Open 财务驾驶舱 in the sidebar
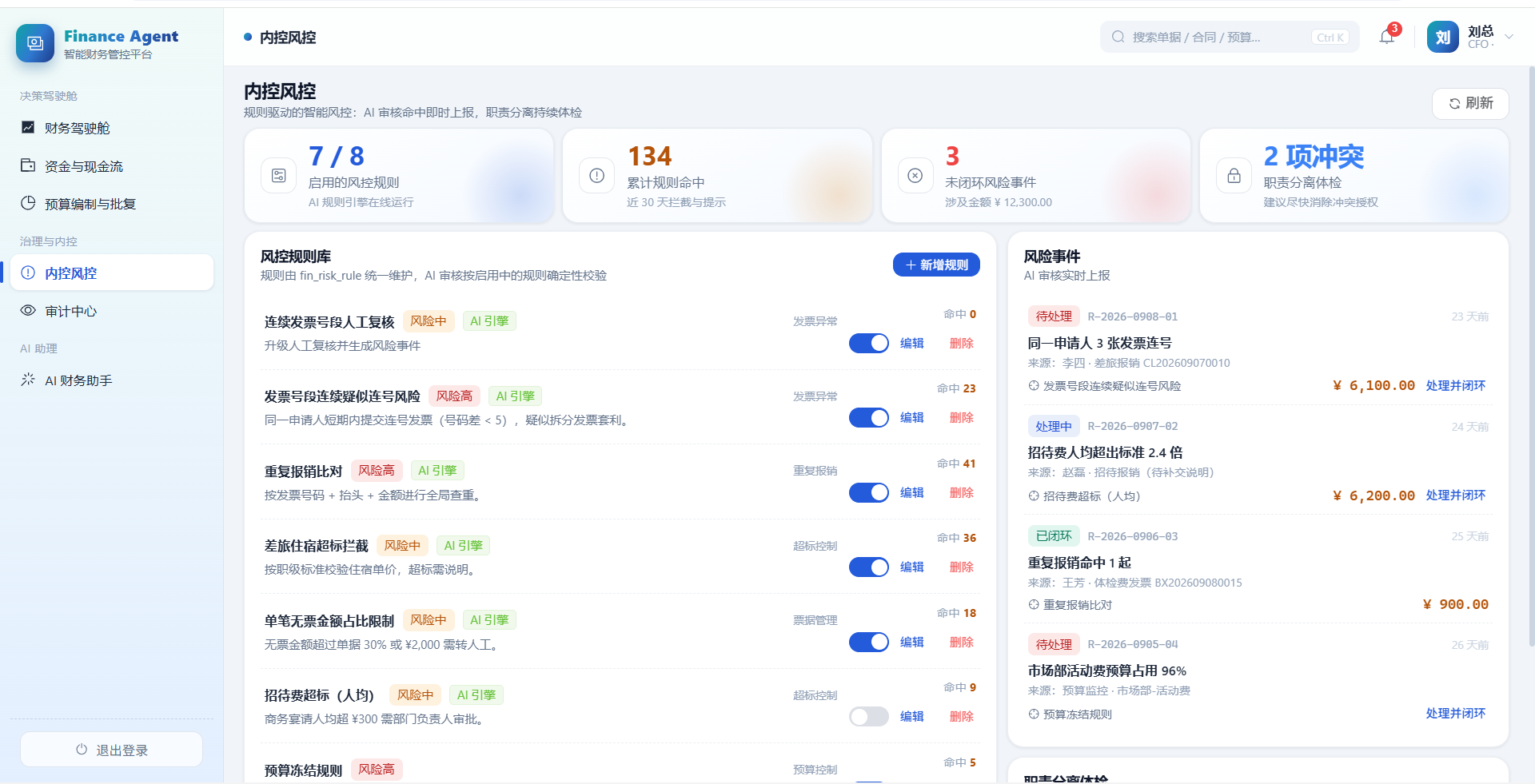Screen dimensions: 1535x784 112,128
